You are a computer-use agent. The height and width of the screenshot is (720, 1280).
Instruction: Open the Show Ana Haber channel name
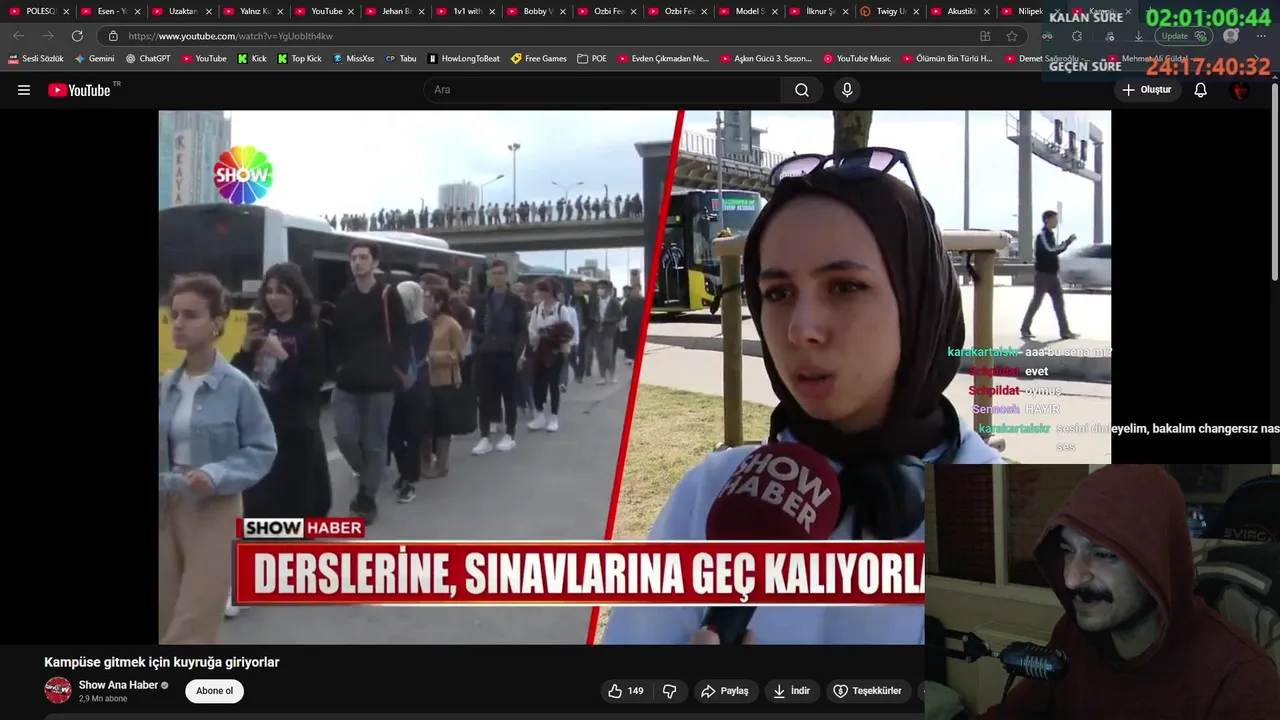pyautogui.click(x=118, y=685)
